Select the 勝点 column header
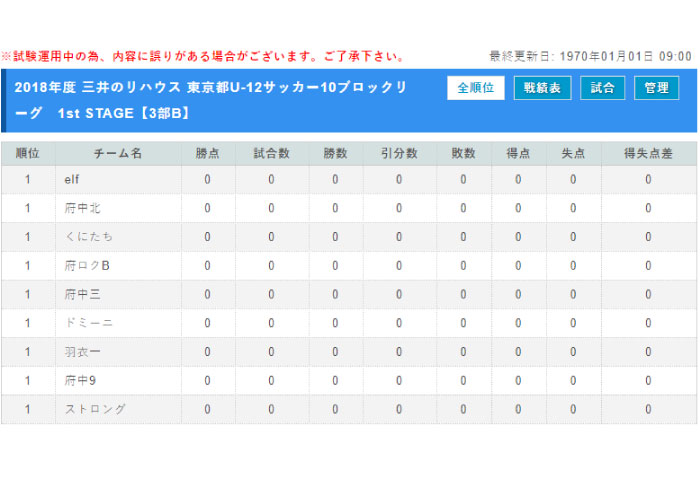The image size is (700, 500). (x=208, y=153)
